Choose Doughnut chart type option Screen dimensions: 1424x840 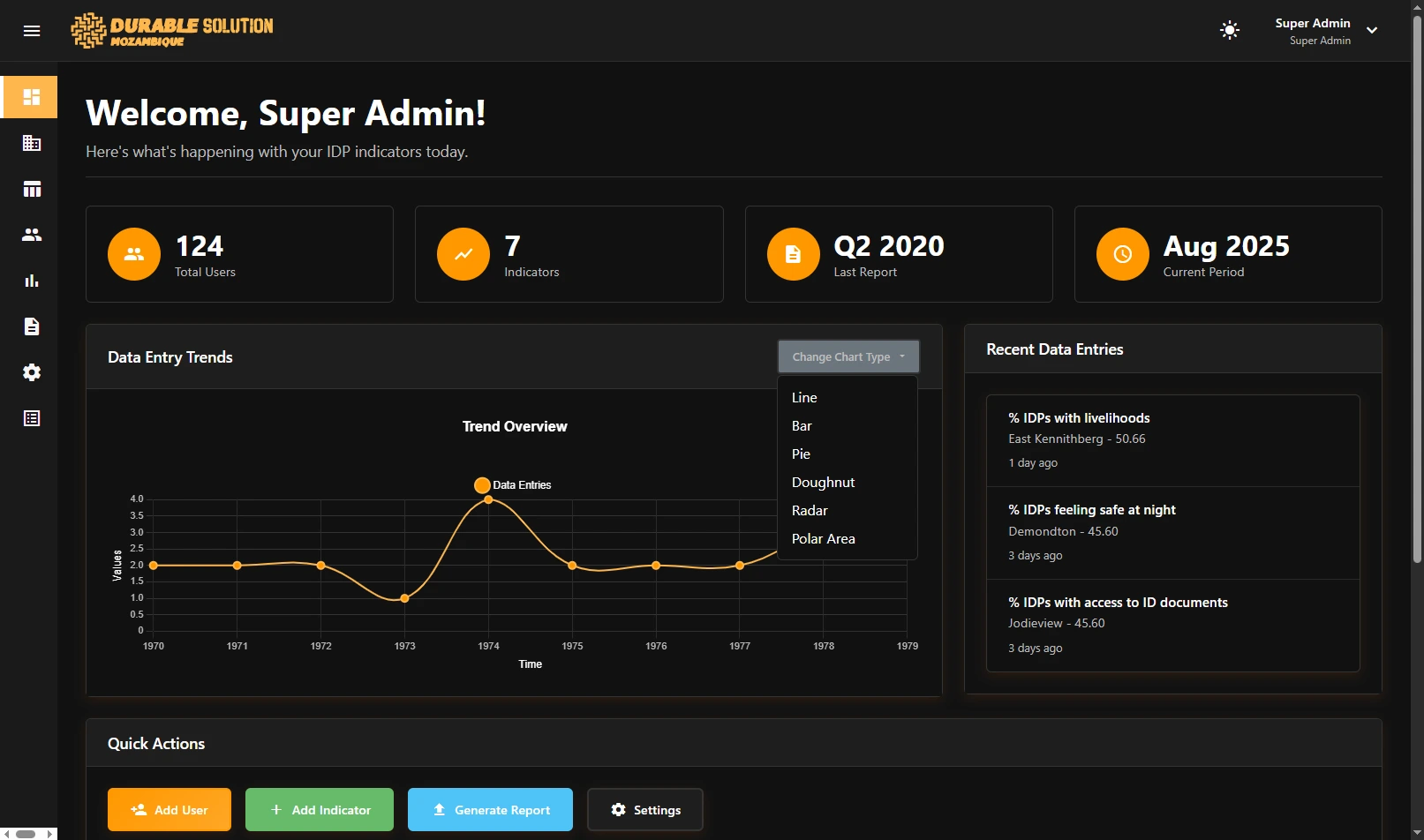(823, 483)
